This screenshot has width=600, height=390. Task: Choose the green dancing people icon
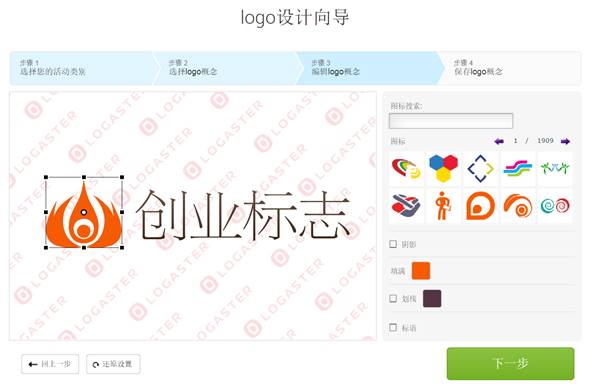click(x=555, y=169)
